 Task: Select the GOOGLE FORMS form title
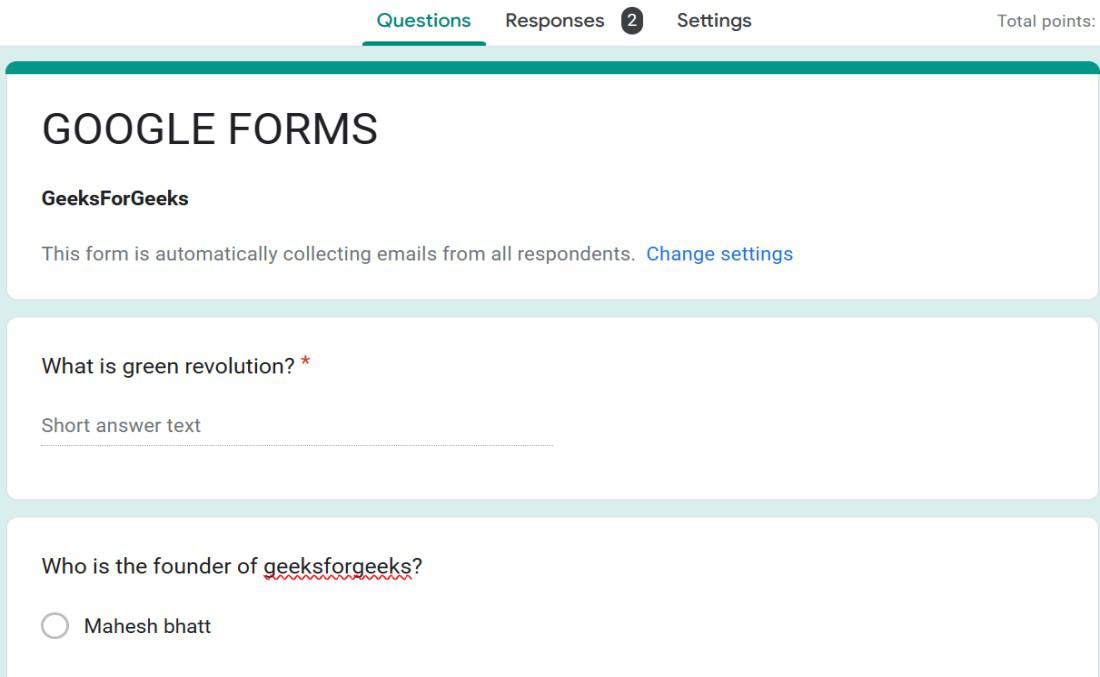tap(210, 129)
